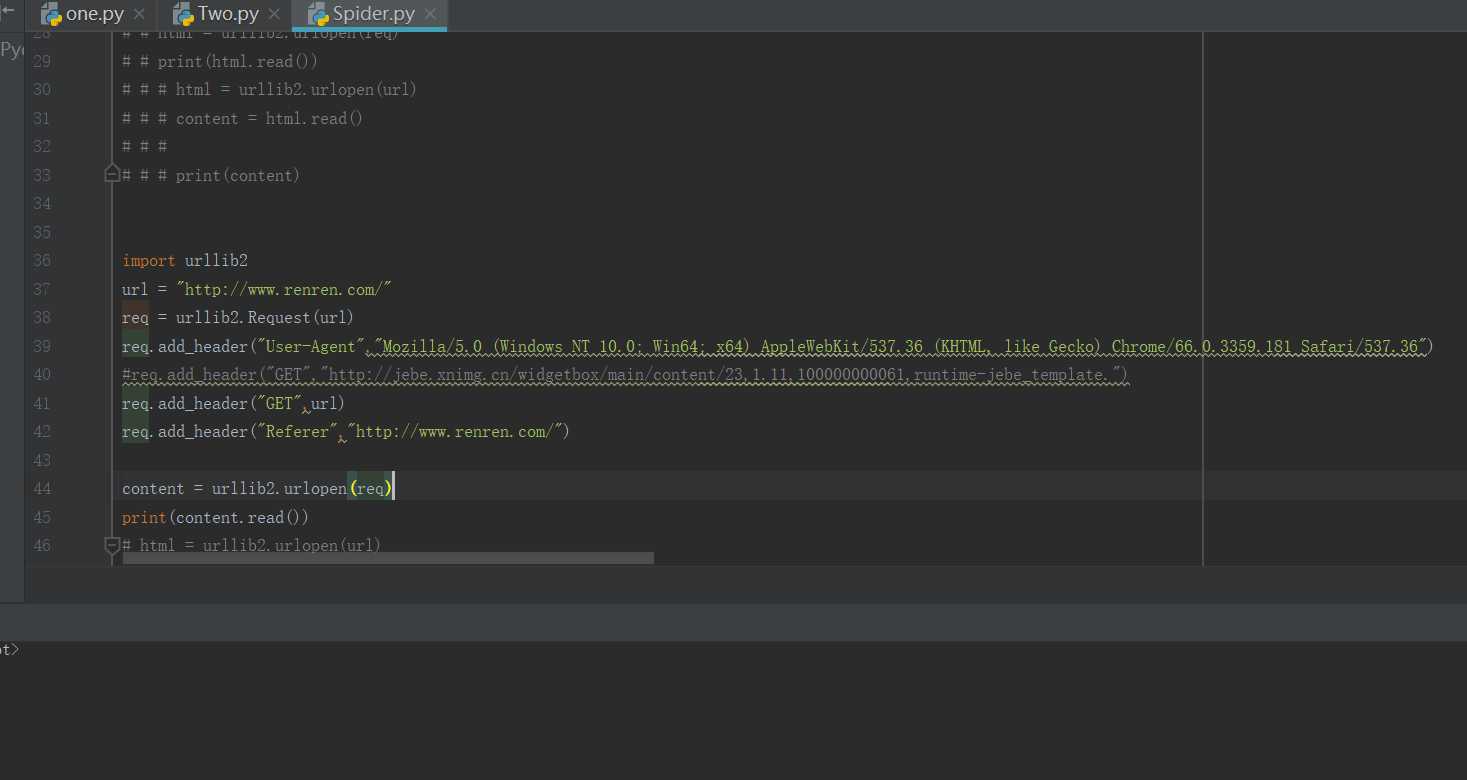Click the commented jebe.xnimg.cn URL line
This screenshot has width=1467, height=780.
[625, 375]
